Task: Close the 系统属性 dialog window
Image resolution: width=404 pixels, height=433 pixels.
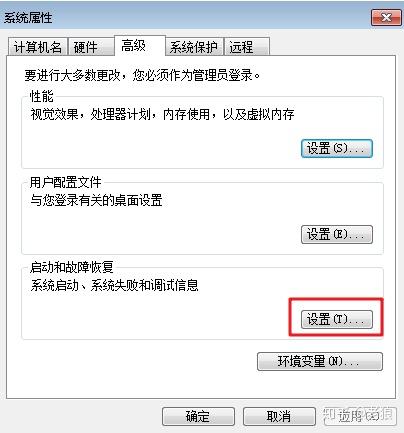Action: pos(386,17)
